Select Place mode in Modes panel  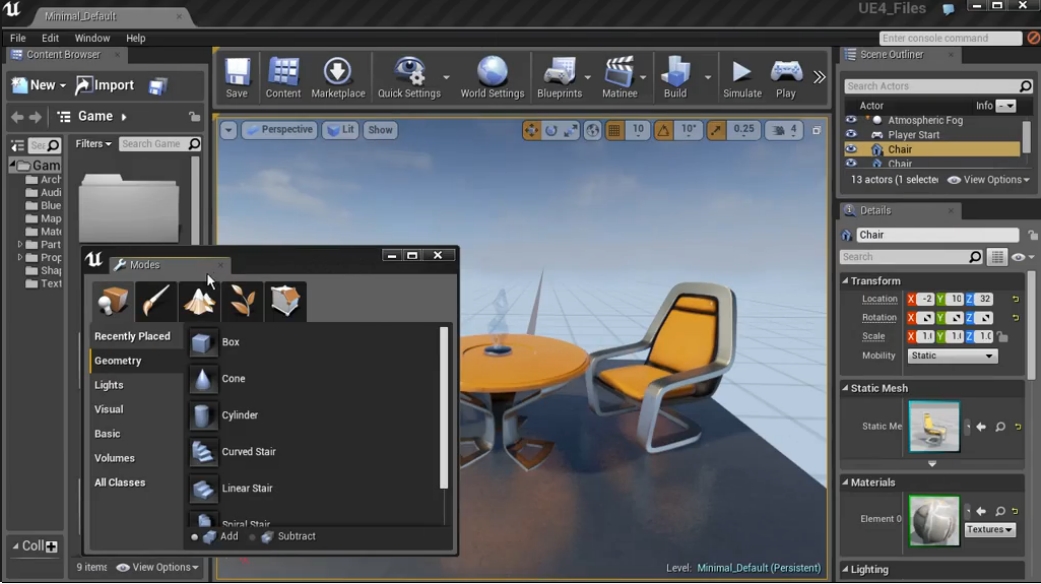tap(112, 301)
